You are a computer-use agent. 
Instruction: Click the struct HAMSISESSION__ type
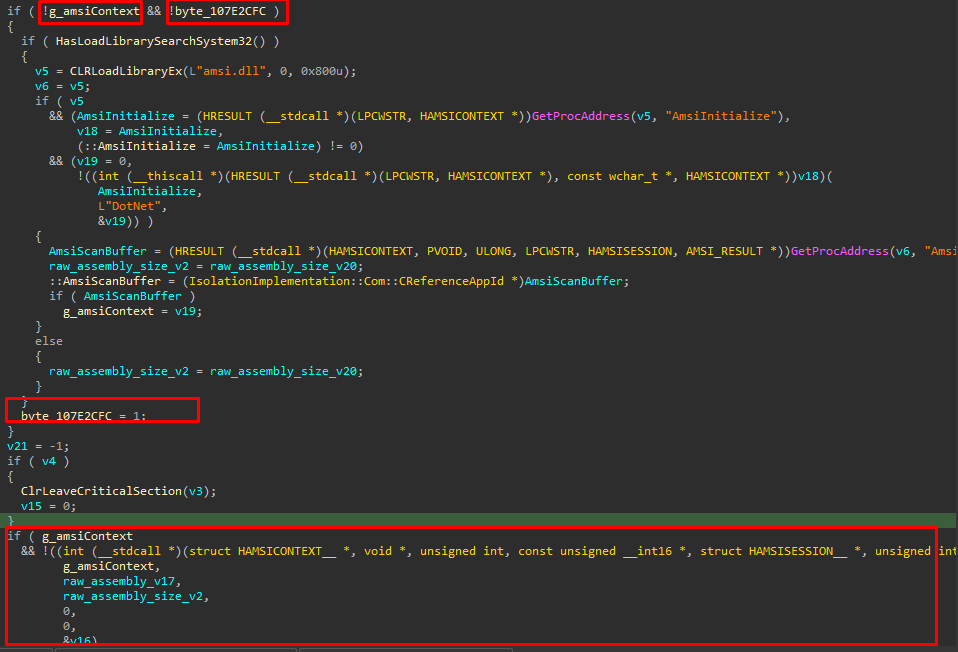coord(773,551)
